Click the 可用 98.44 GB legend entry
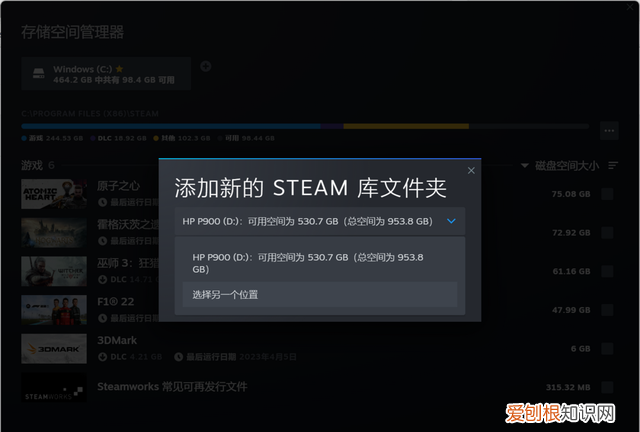This screenshot has height=432, width=640. [246, 138]
